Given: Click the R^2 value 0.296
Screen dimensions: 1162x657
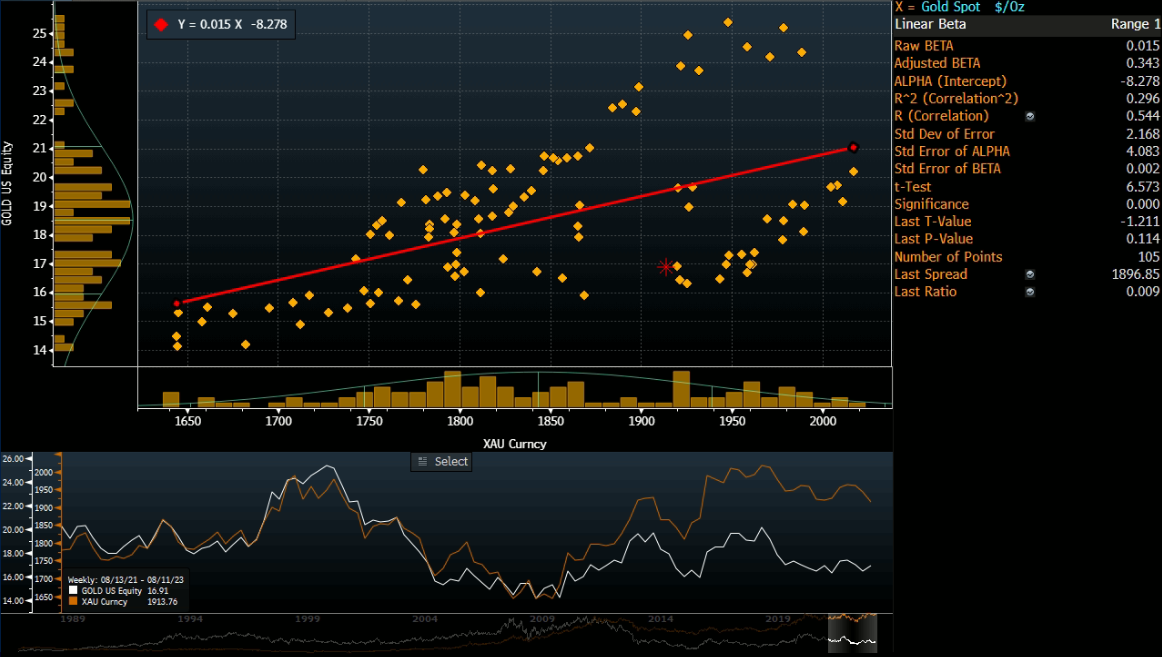Looking at the screenshot, I should 1143,99.
